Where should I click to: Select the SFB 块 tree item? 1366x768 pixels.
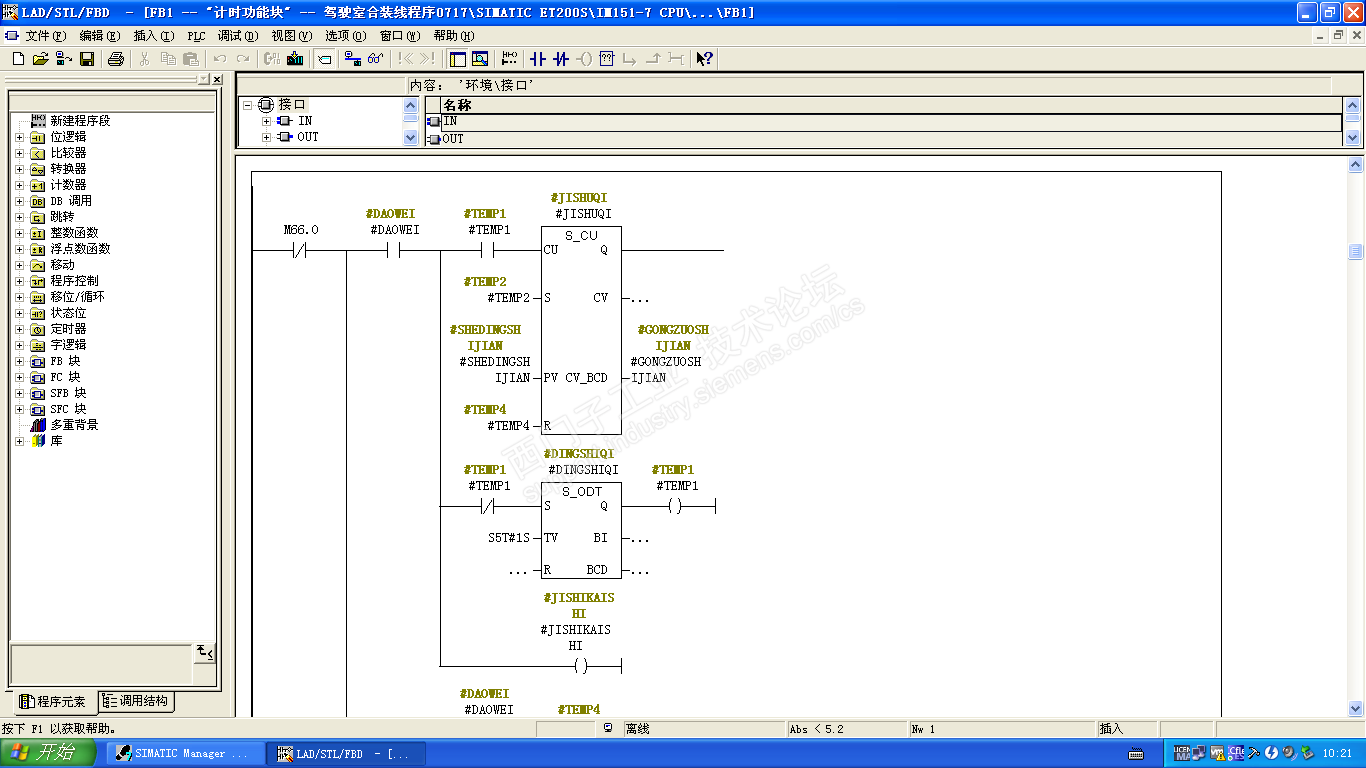(68, 393)
